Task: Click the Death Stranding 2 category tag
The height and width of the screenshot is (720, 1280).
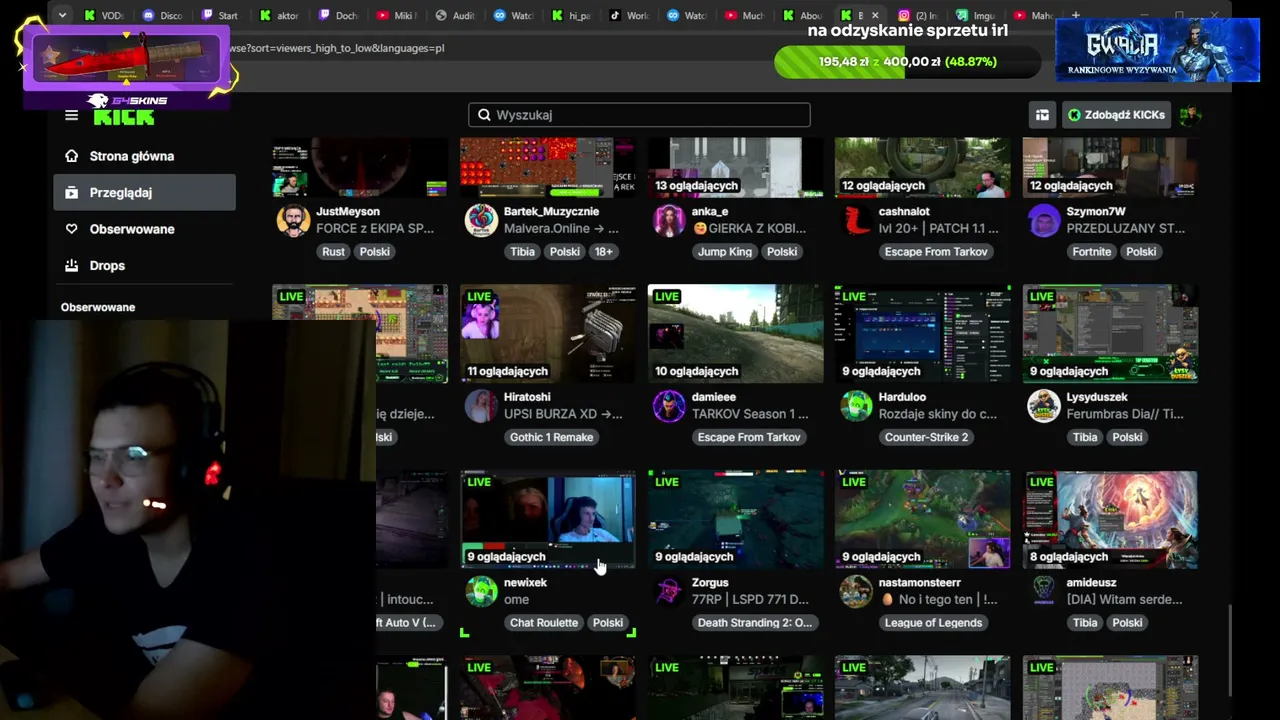Action: pos(755,623)
